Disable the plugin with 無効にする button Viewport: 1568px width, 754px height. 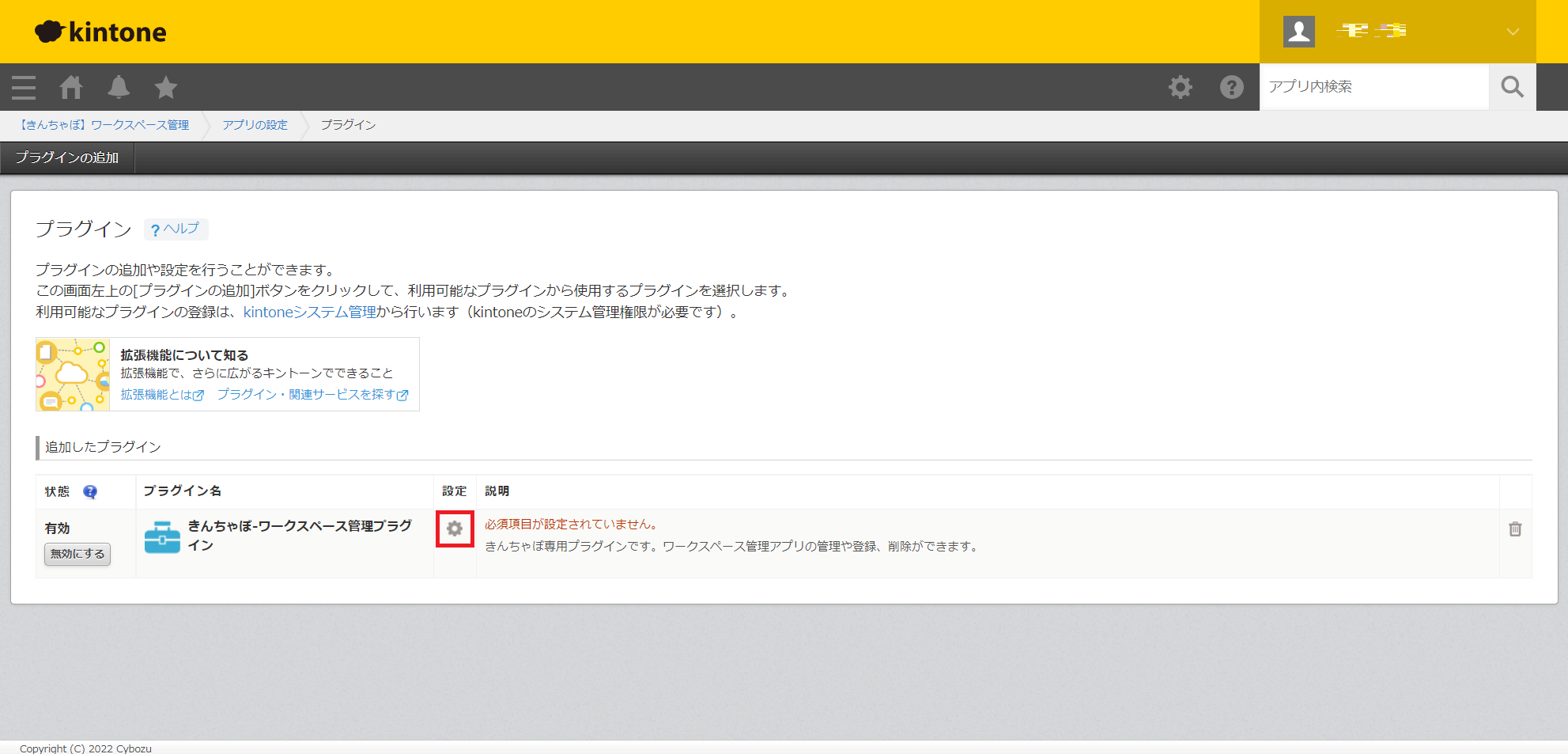click(77, 554)
